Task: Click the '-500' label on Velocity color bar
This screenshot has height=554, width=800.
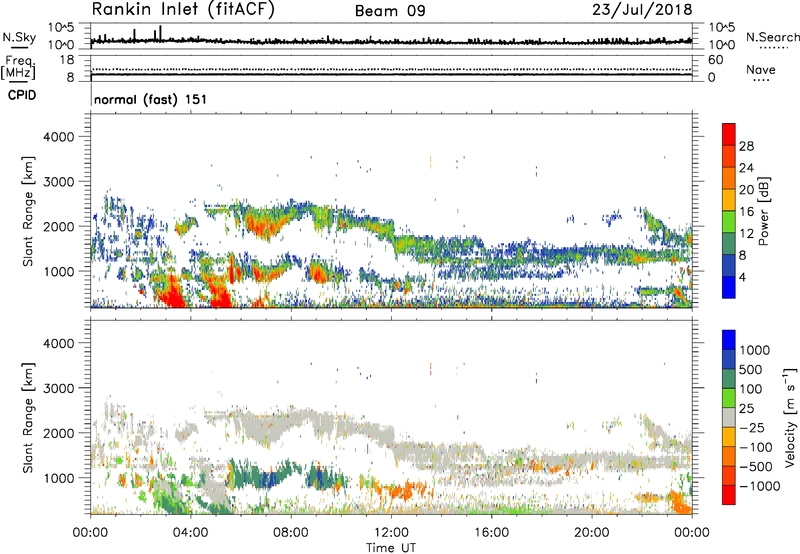Action: point(757,467)
